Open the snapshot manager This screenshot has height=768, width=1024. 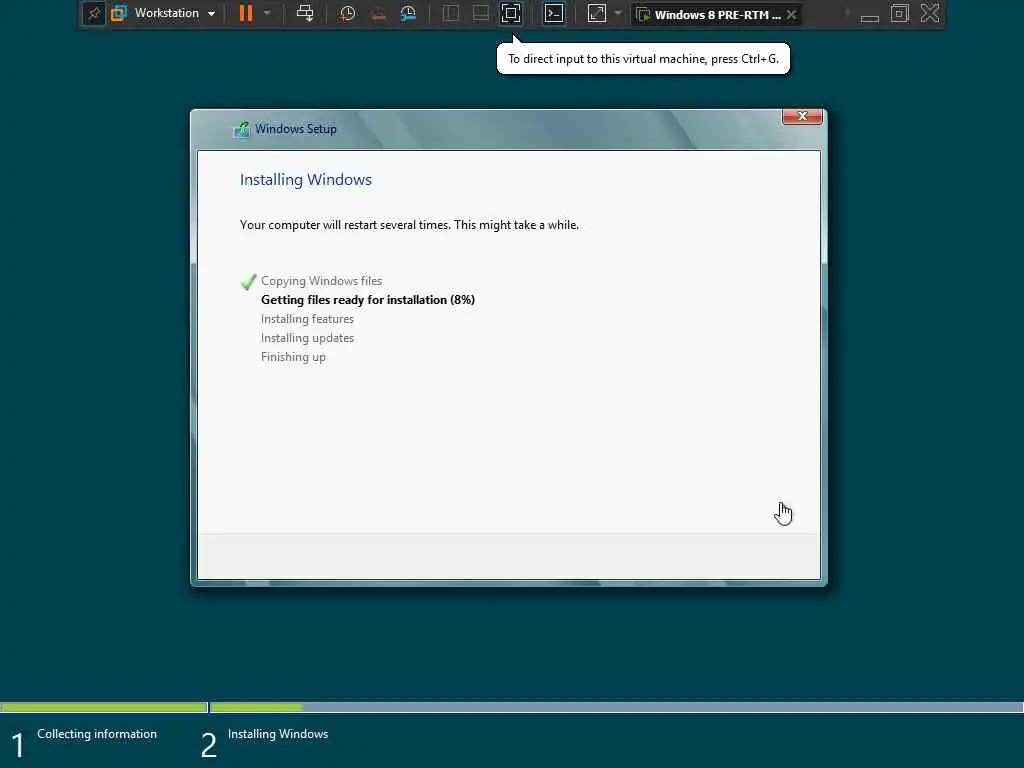(408, 13)
